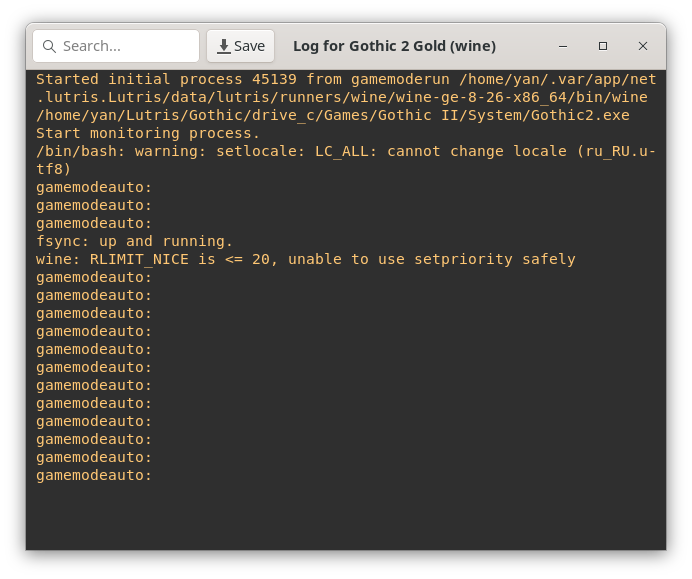Click the "Started initial process 45139" log line
Viewport: 692px width, 579px height.
click(x=170, y=79)
